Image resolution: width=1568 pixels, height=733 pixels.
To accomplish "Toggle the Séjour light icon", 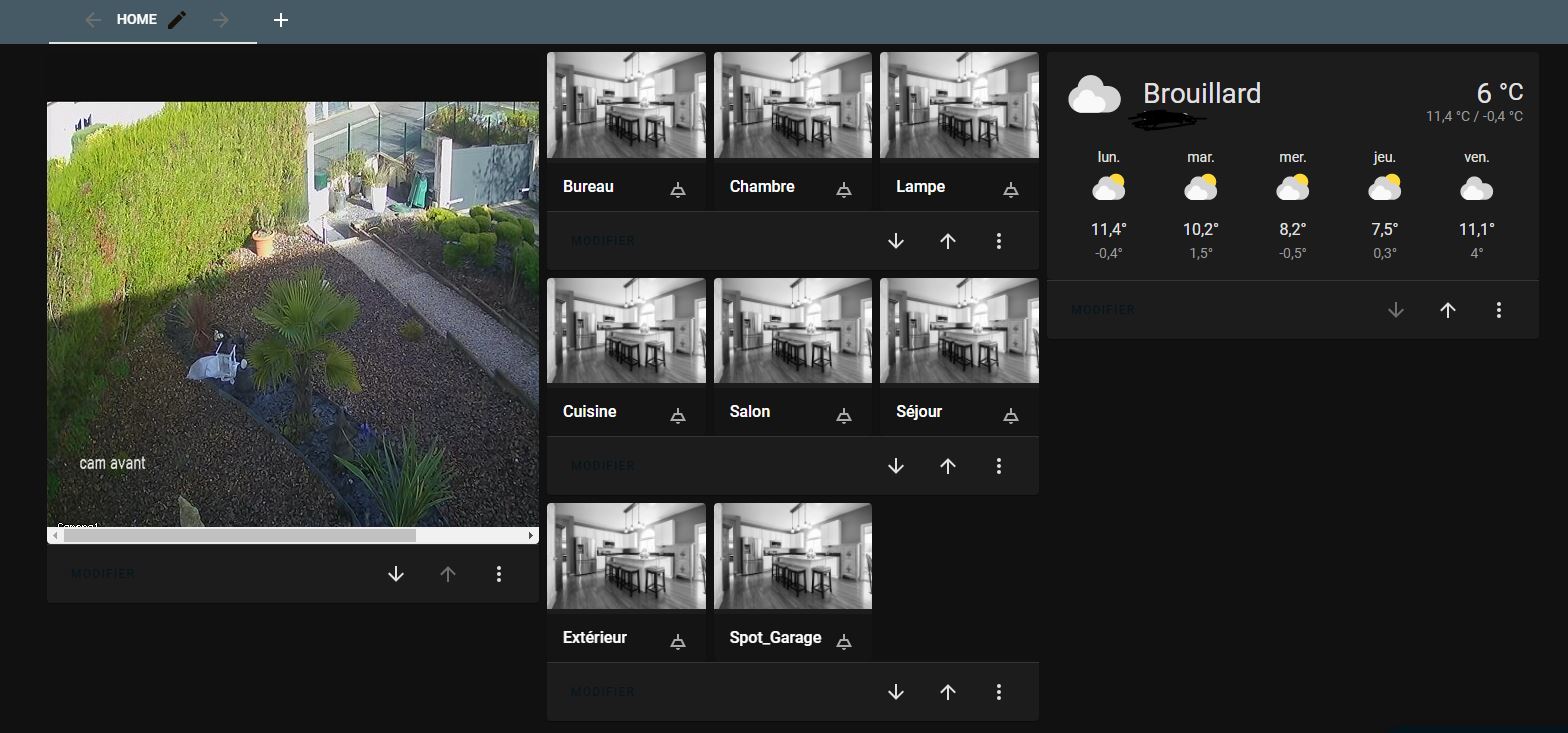I will (x=1011, y=415).
